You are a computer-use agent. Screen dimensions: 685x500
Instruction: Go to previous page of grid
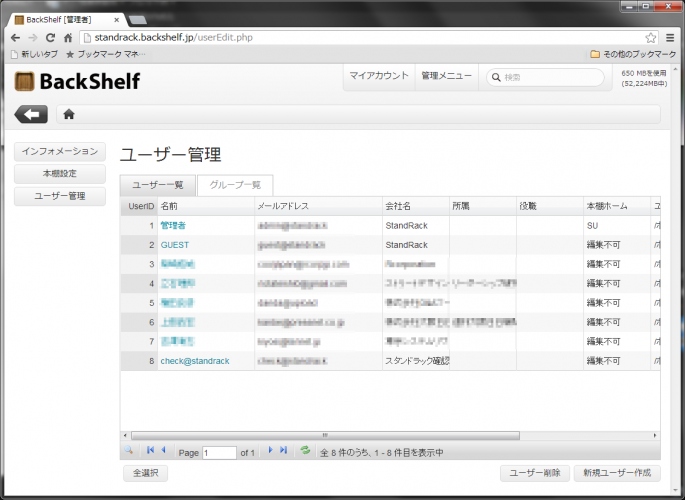click(x=163, y=450)
